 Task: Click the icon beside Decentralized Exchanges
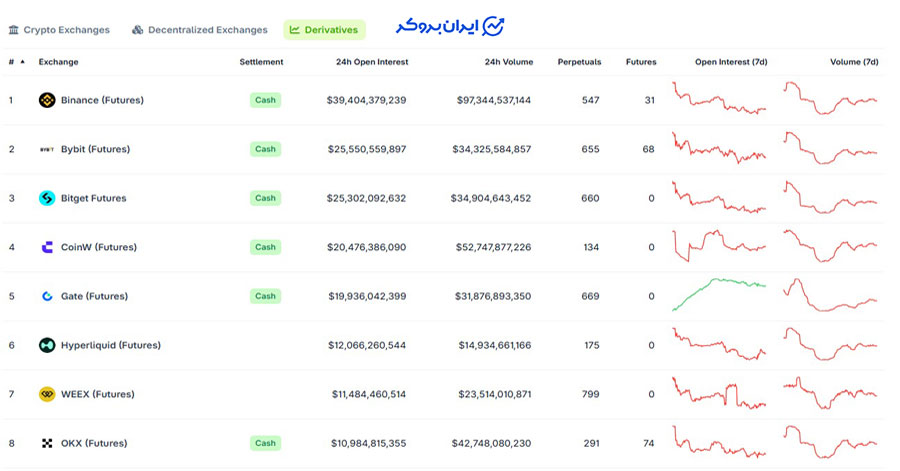click(x=137, y=30)
